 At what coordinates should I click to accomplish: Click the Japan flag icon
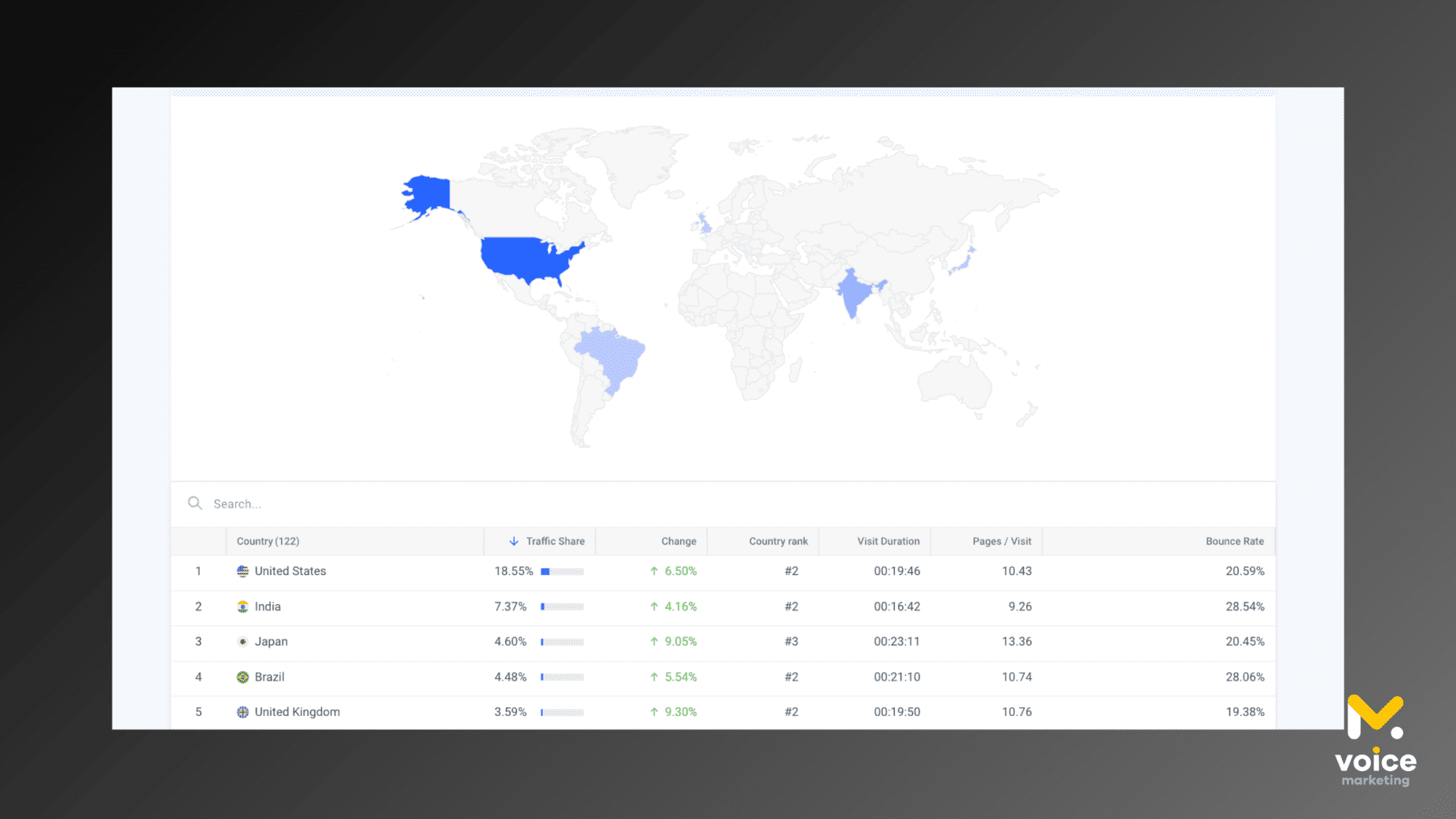(242, 642)
